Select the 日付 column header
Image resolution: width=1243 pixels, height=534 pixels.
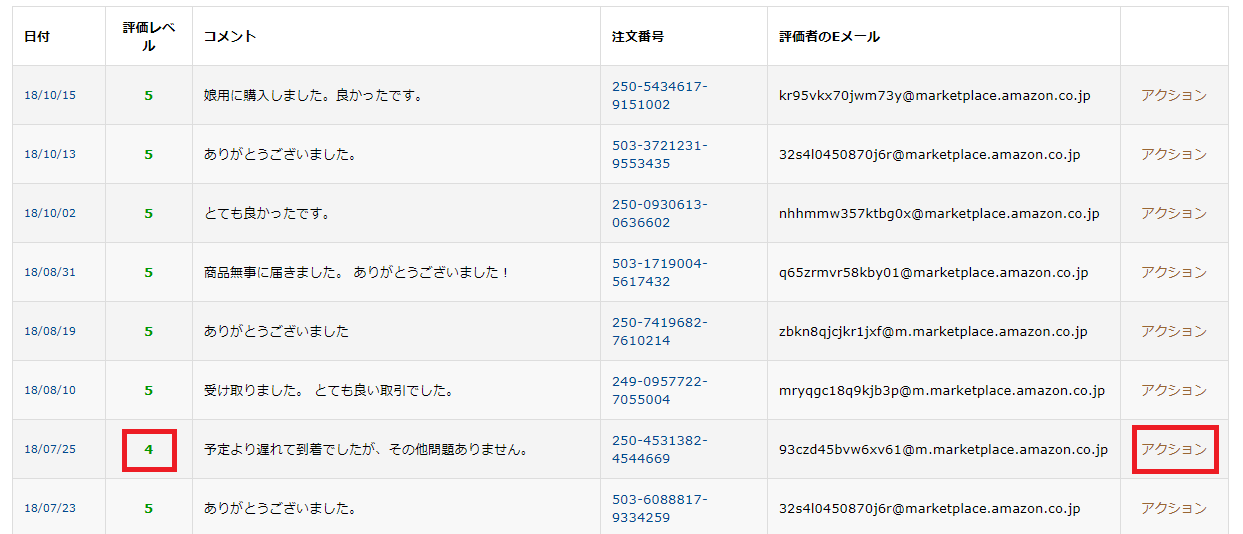coord(37,36)
